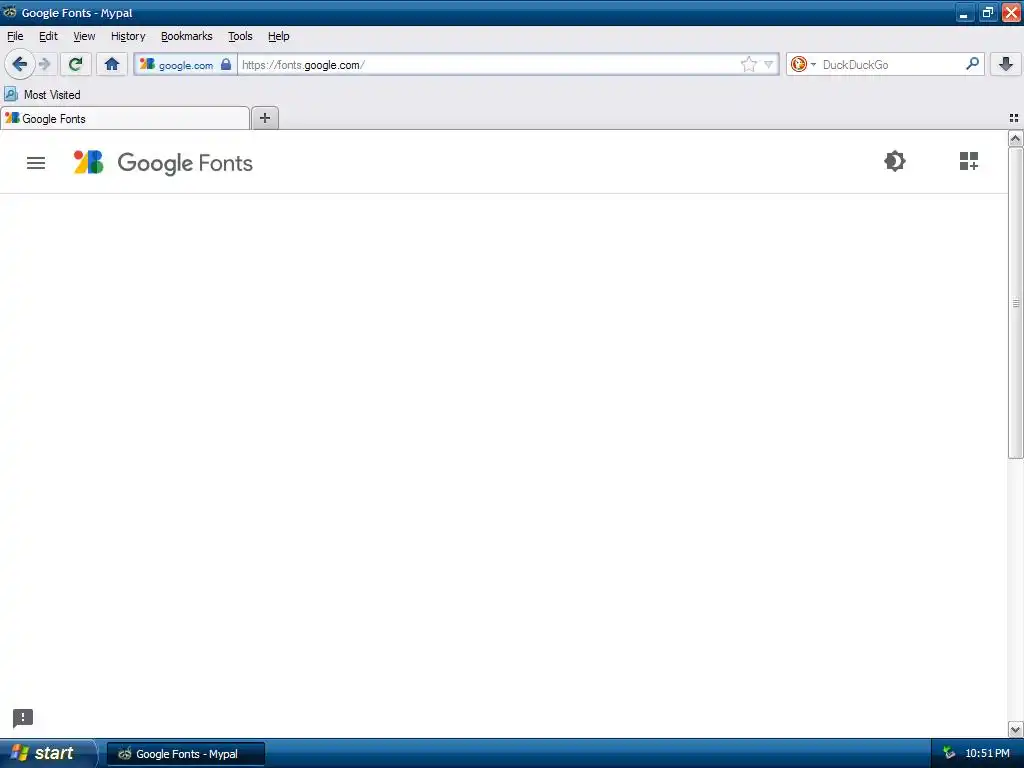Viewport: 1024px width, 768px height.
Task: Open the View menu
Action: tap(84, 36)
